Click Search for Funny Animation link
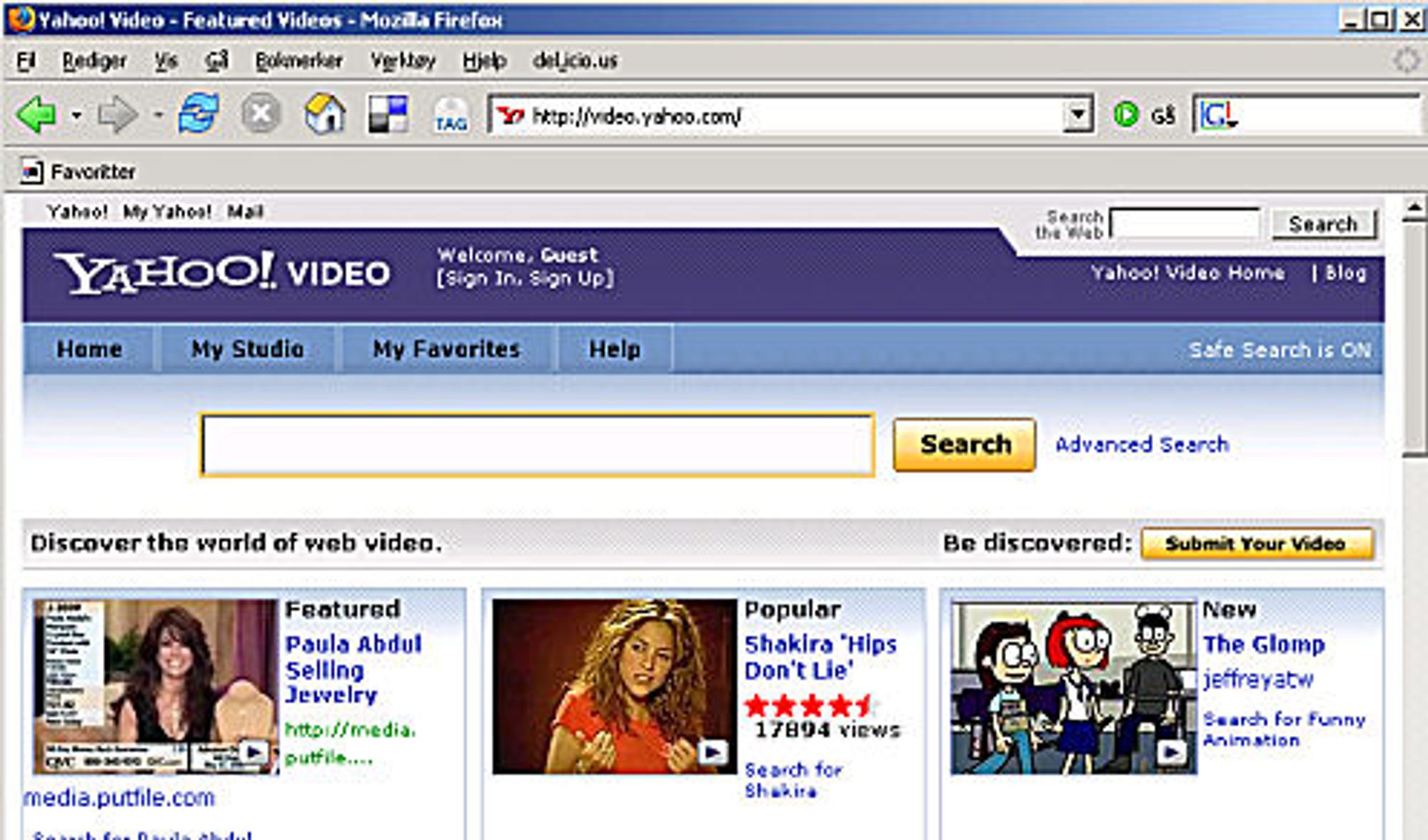This screenshot has height=840, width=1428. click(1284, 729)
